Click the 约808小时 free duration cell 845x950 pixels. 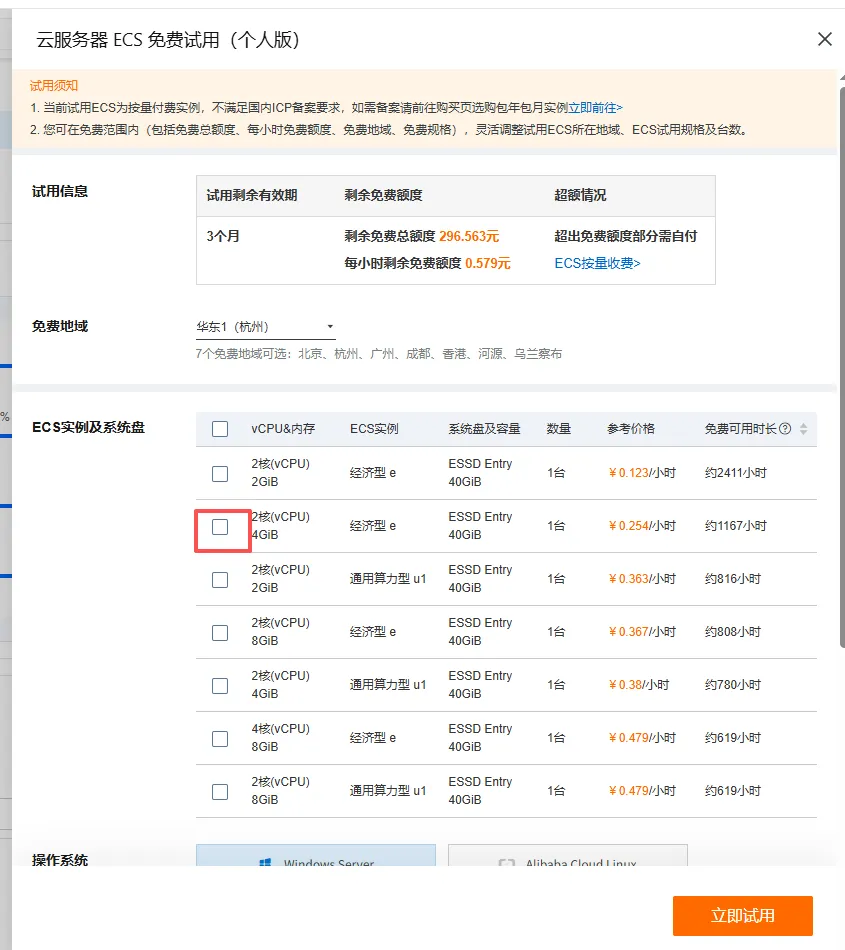click(x=732, y=632)
